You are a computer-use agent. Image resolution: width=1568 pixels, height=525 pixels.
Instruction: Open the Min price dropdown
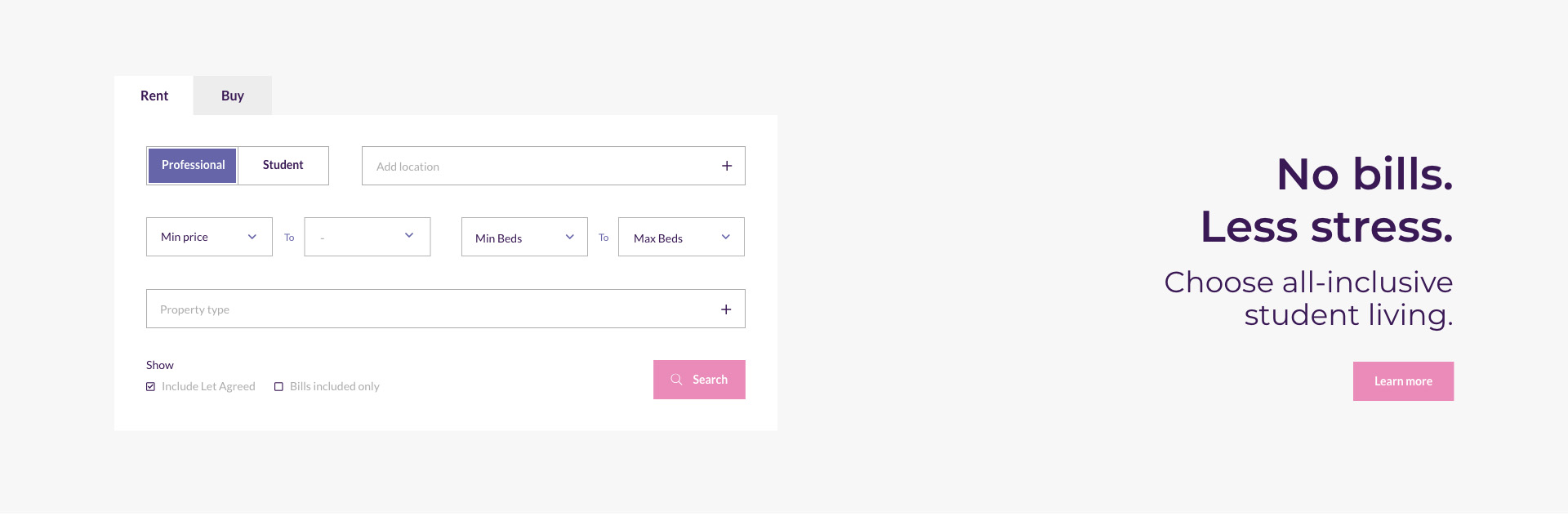[209, 236]
